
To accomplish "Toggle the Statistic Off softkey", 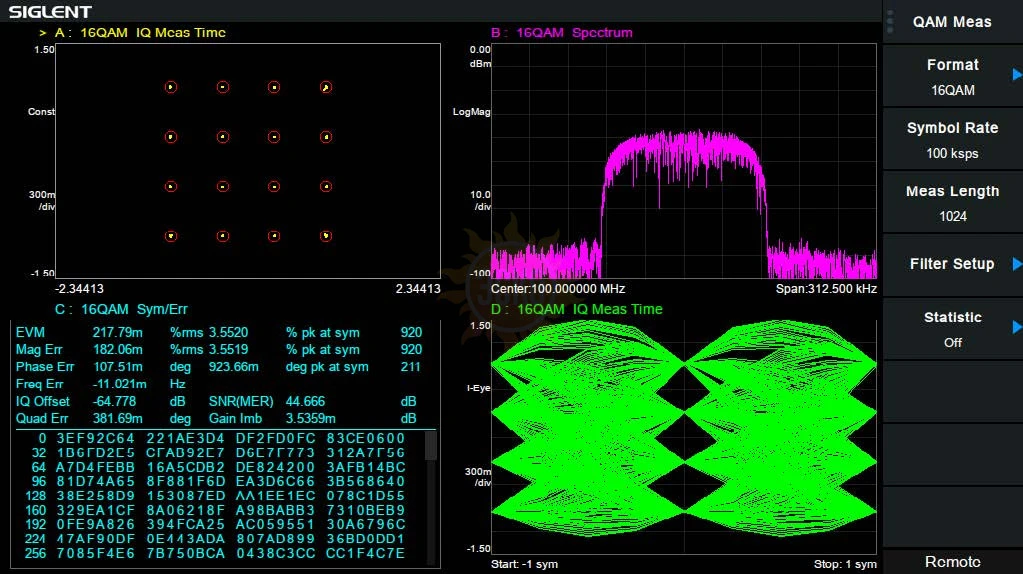I will tap(952, 329).
